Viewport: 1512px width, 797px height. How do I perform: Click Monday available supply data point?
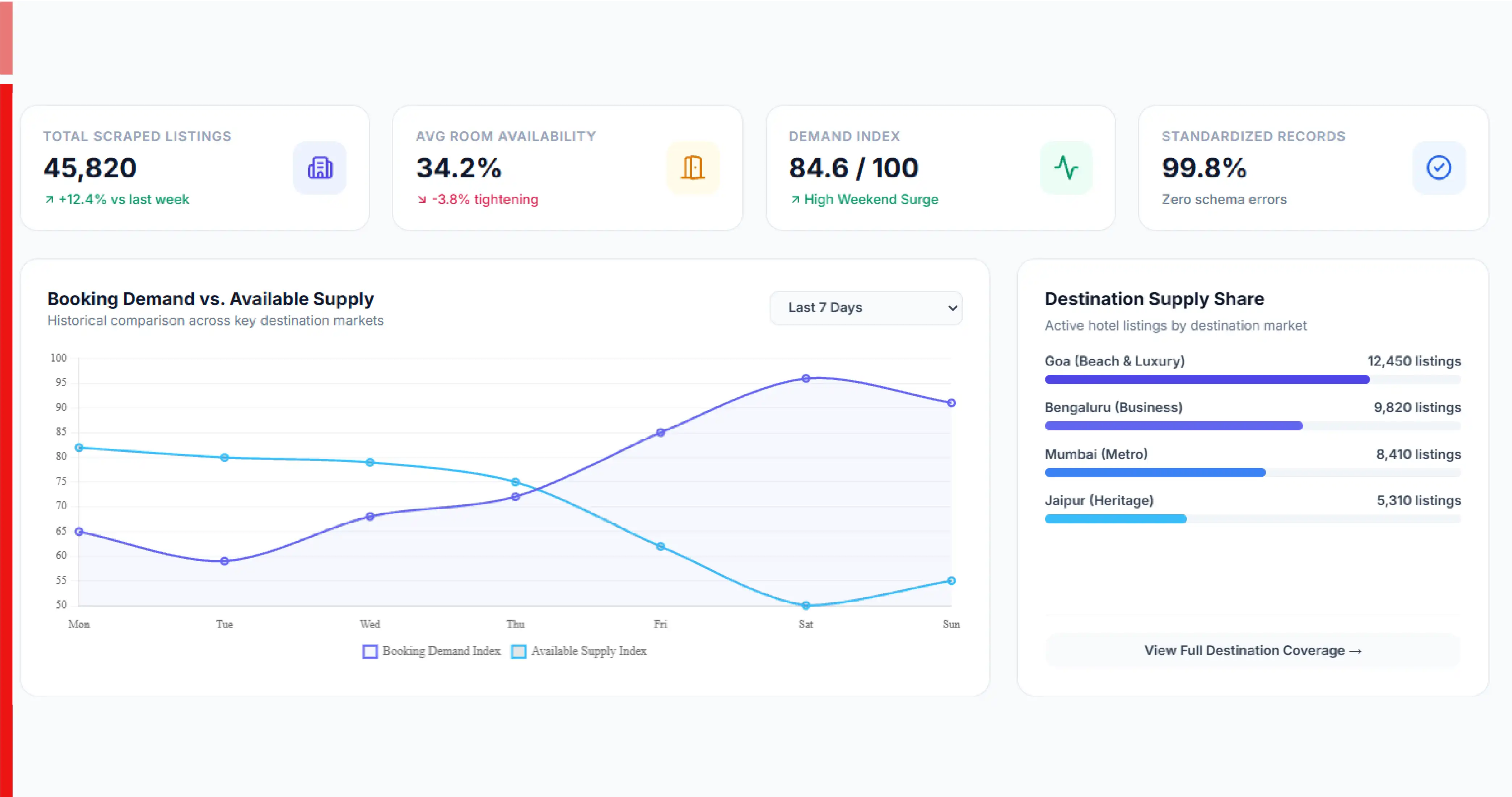click(79, 447)
